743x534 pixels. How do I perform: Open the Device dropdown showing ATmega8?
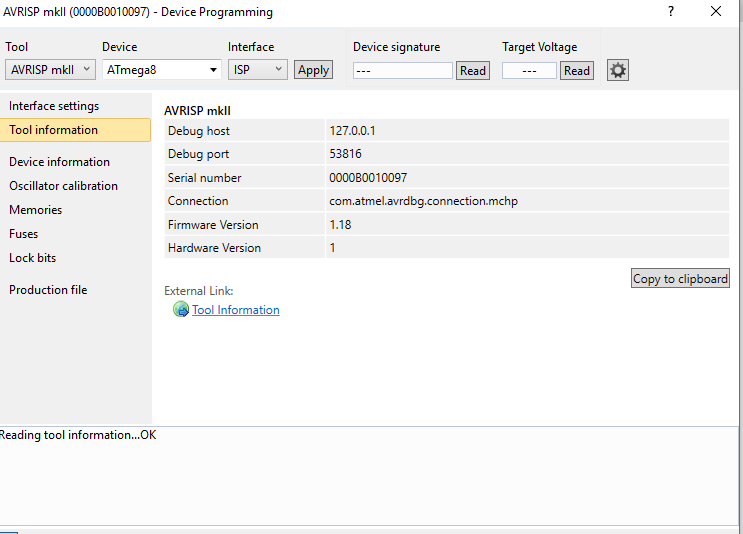point(162,70)
